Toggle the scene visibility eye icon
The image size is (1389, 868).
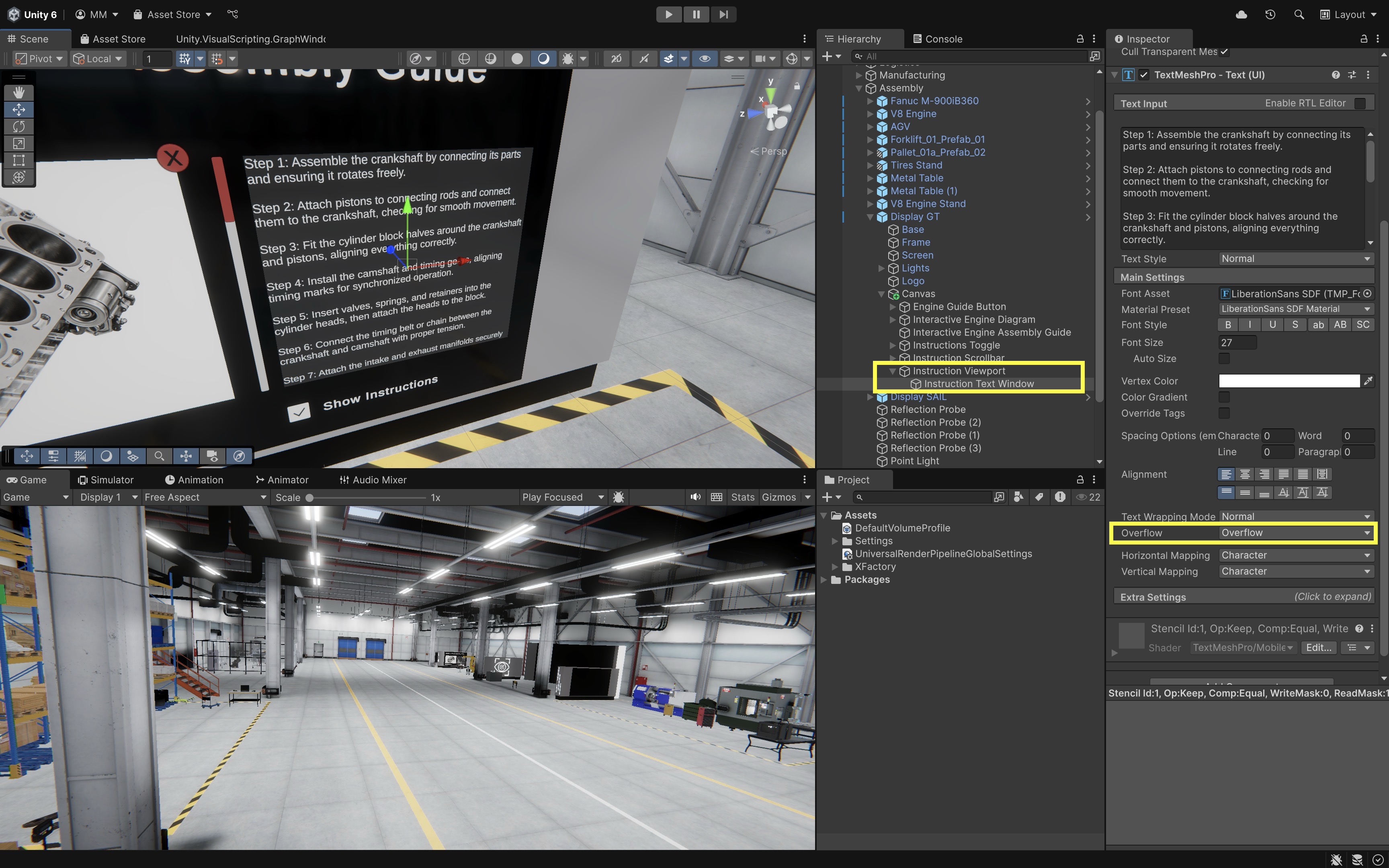point(704,59)
